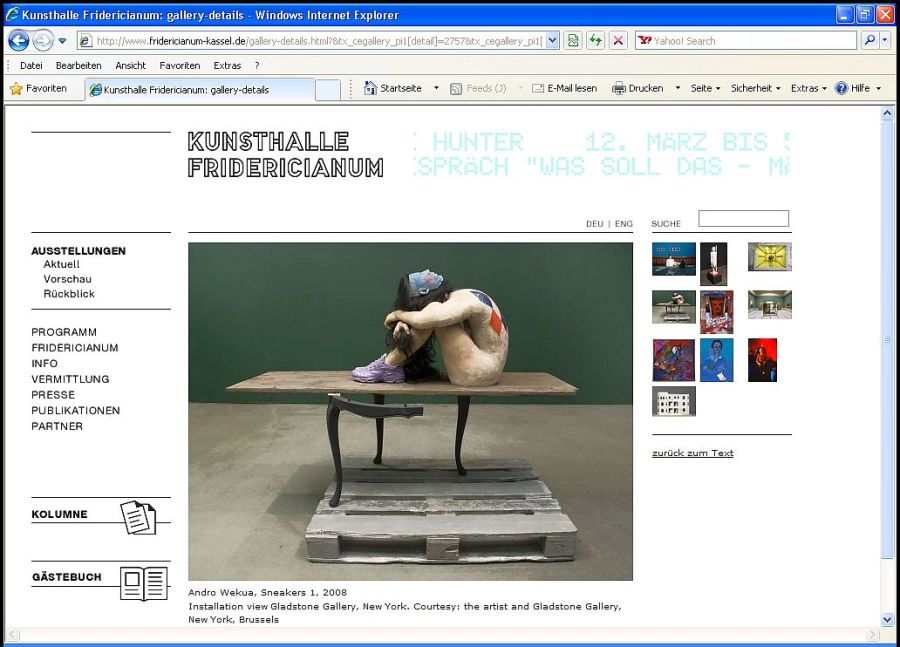Viewport: 900px width, 647px height.
Task: Click the vertical scrollbar up arrow
Action: click(887, 114)
